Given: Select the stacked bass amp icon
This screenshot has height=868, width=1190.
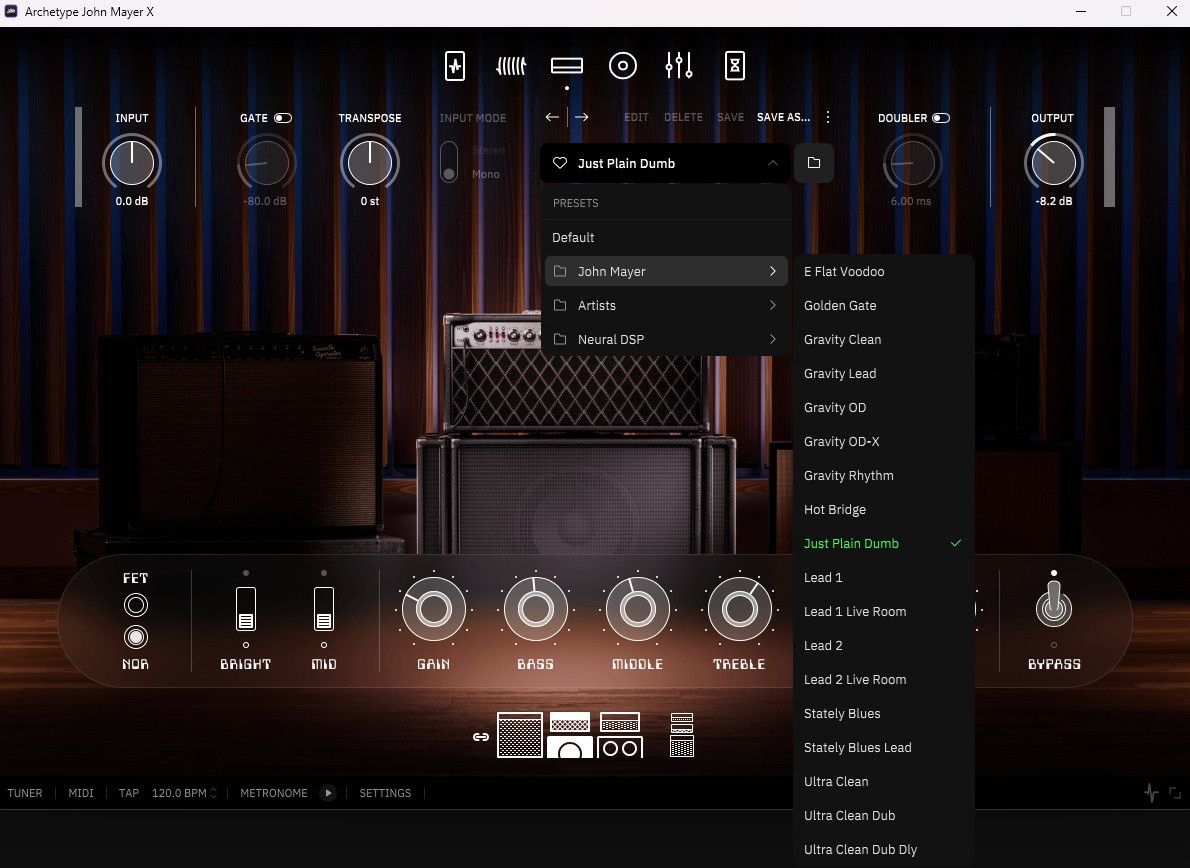Looking at the screenshot, I should tap(682, 734).
